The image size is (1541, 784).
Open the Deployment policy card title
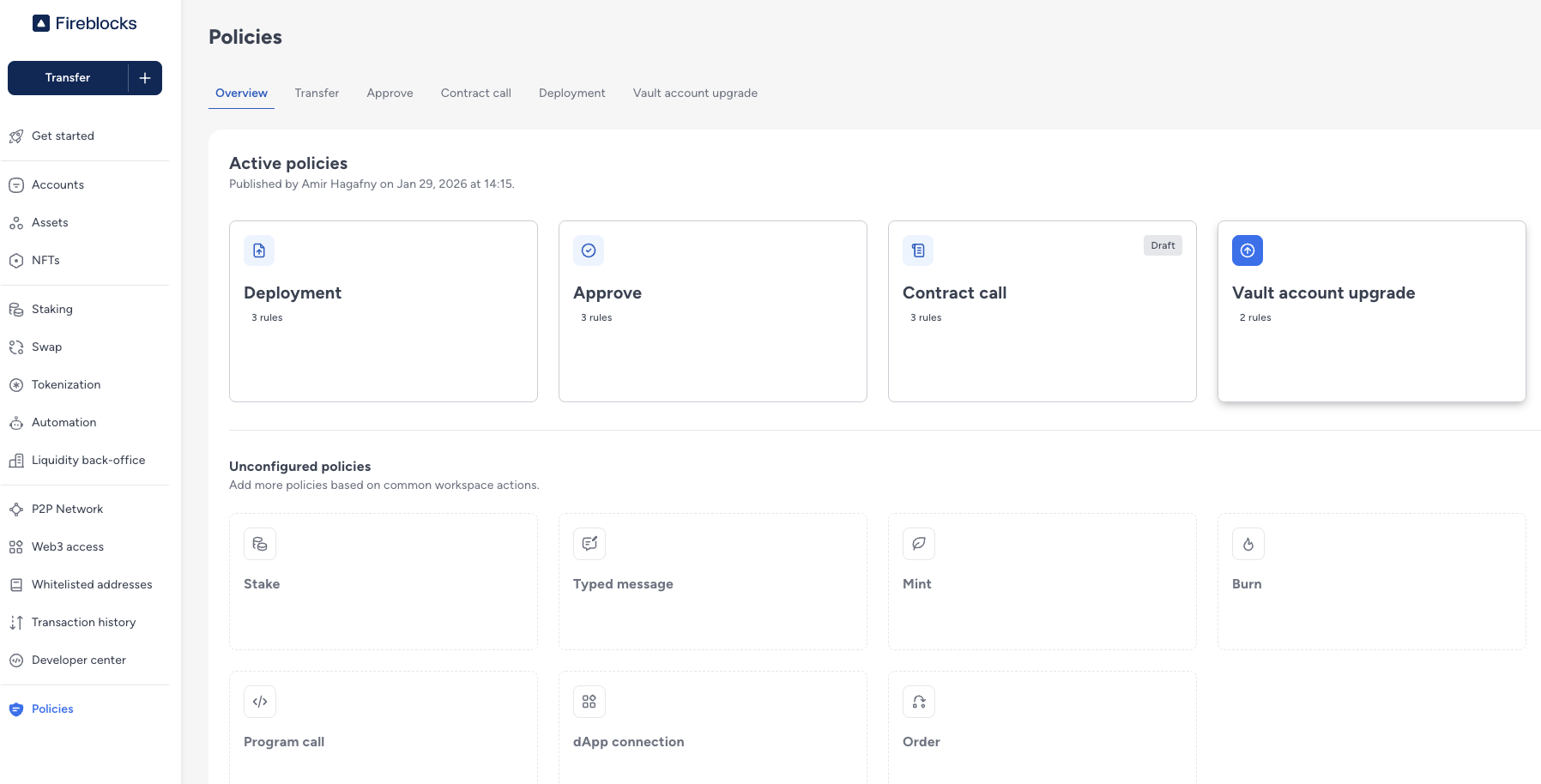tap(293, 292)
